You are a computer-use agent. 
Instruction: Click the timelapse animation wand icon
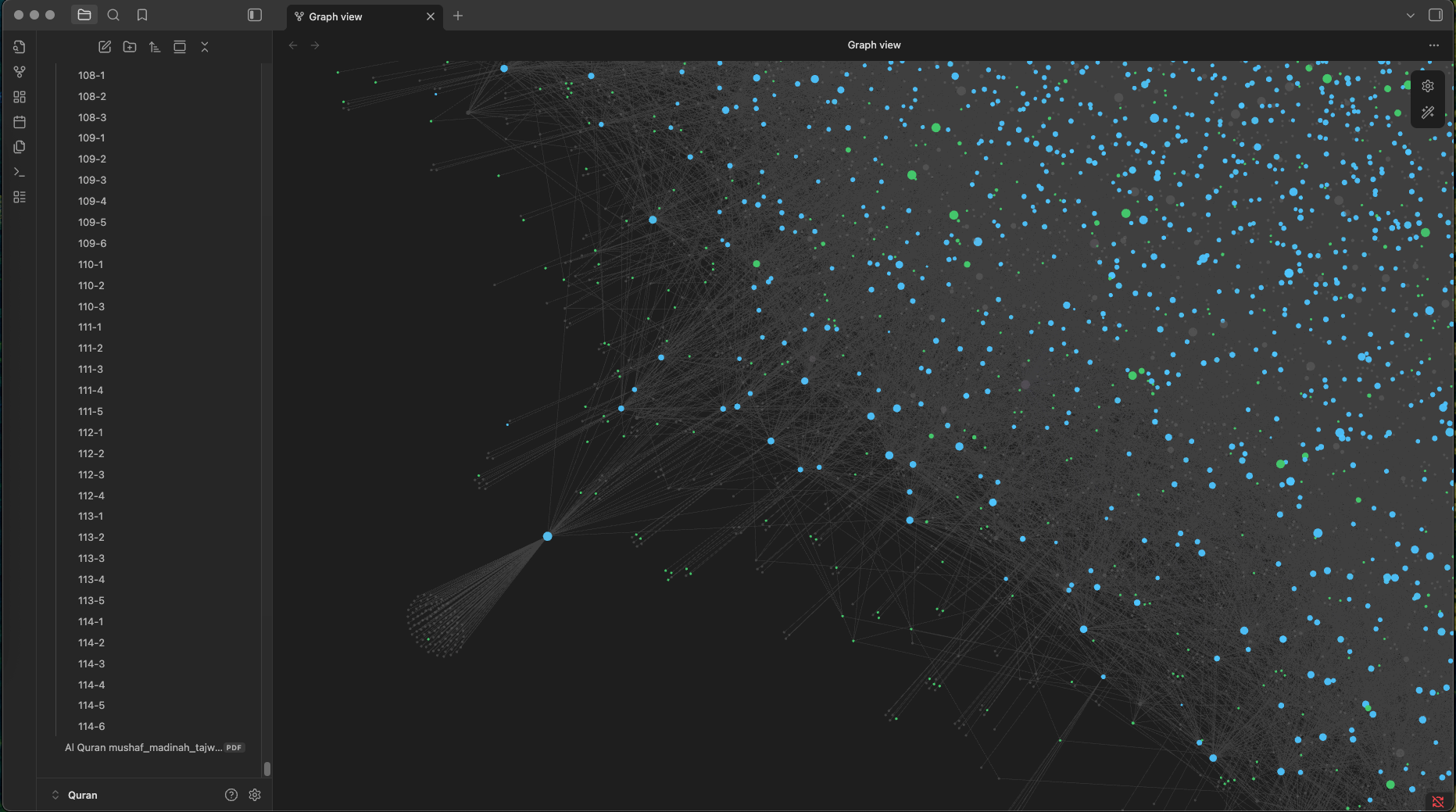click(x=1428, y=113)
